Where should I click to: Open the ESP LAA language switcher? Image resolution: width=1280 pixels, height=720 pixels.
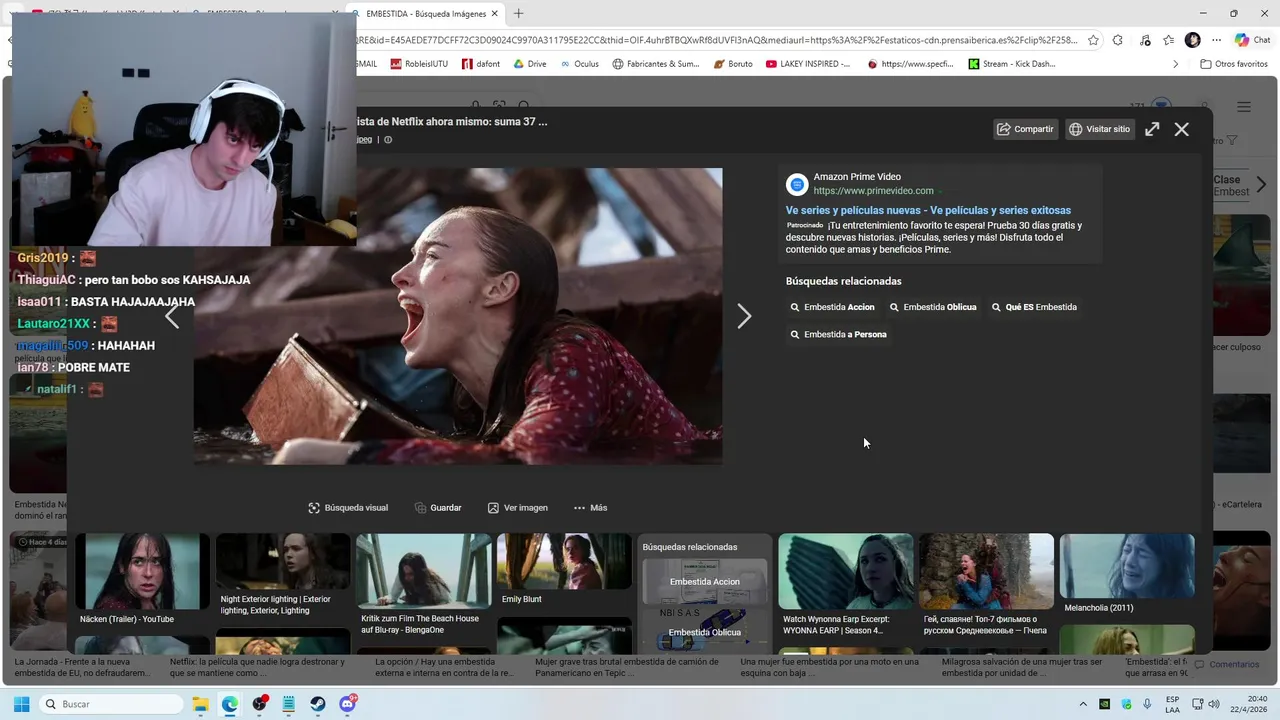coord(1172,704)
